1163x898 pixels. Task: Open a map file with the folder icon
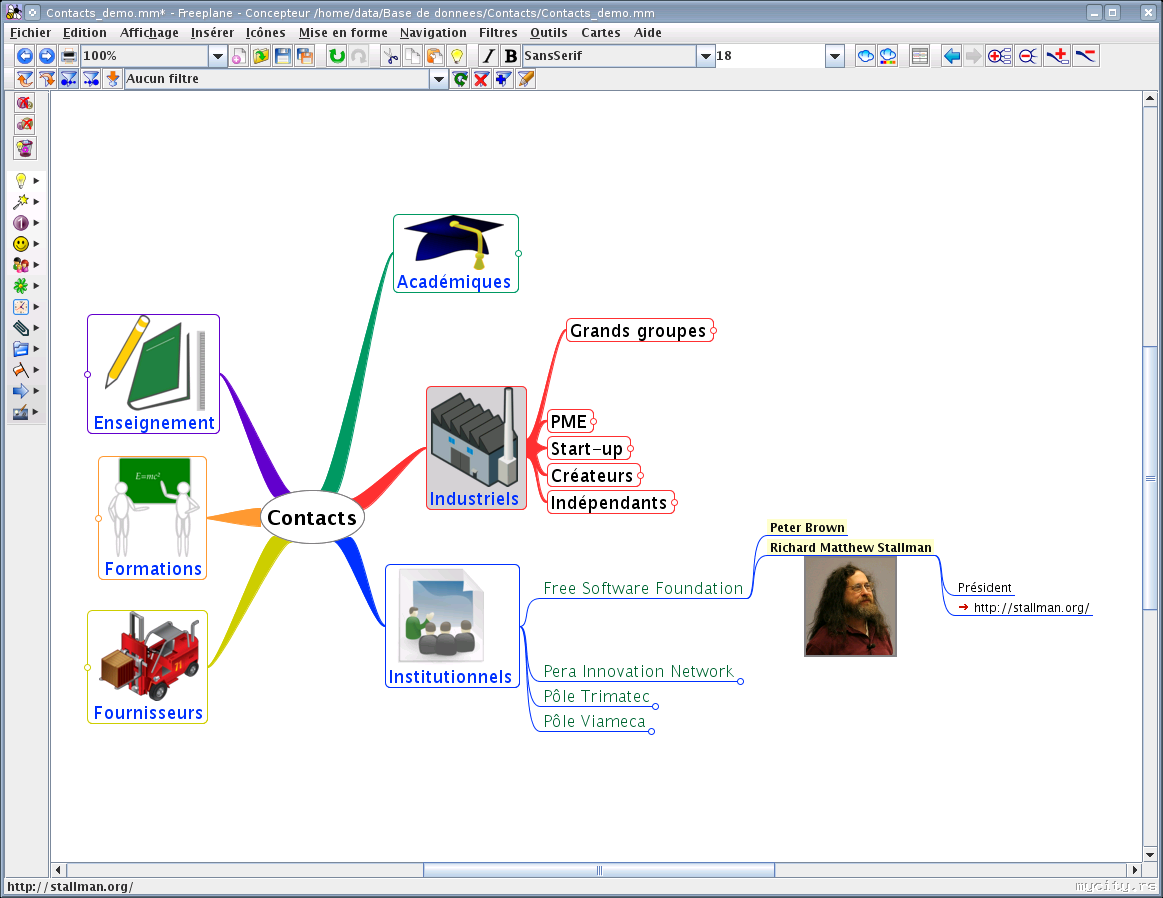click(x=261, y=56)
